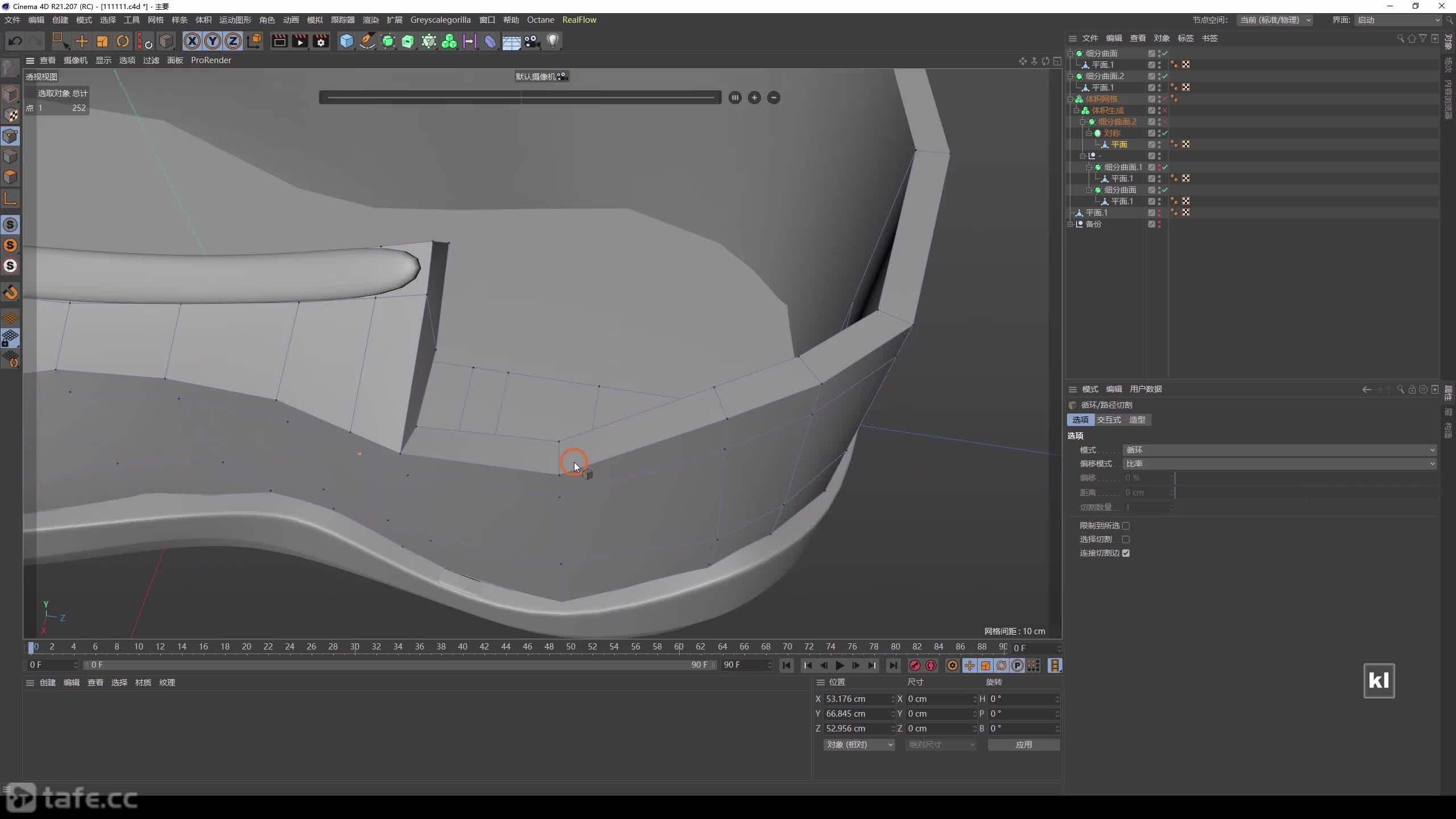Switch to Model mode icon
This screenshot has width=1456, height=819.
pos(10,94)
